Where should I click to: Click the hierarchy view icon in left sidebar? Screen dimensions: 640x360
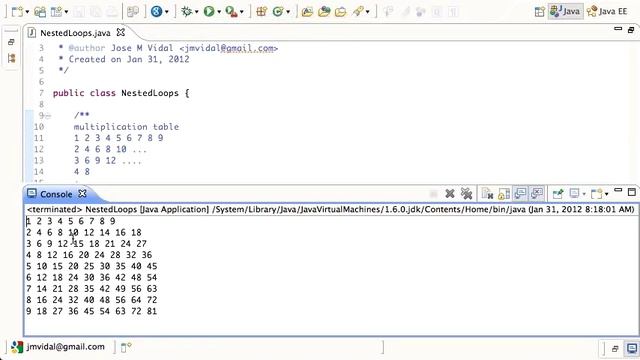click(11, 58)
